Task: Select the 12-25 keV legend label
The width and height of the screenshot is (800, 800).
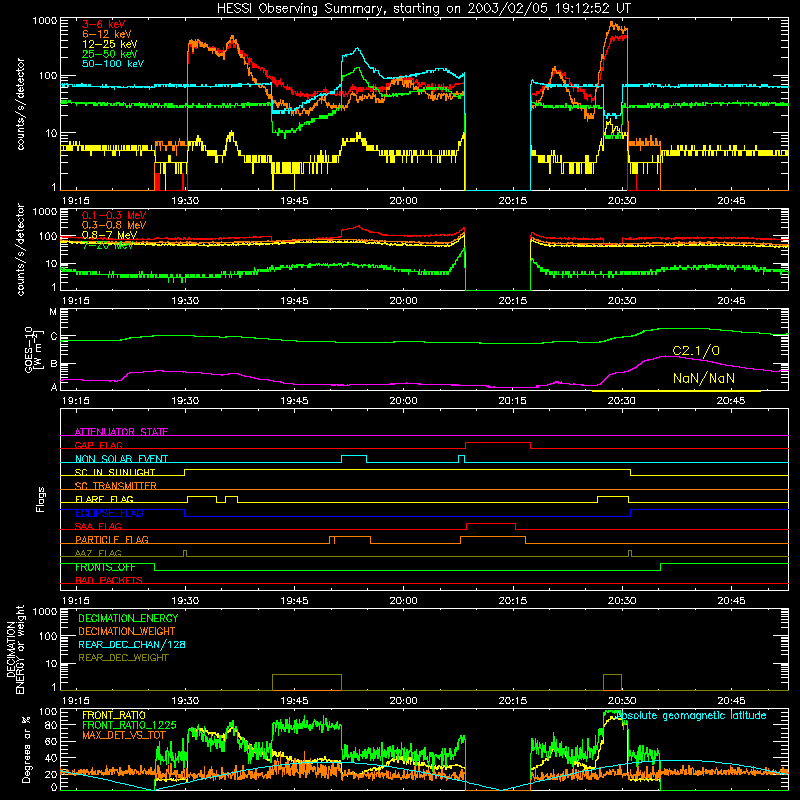Action: (109, 44)
